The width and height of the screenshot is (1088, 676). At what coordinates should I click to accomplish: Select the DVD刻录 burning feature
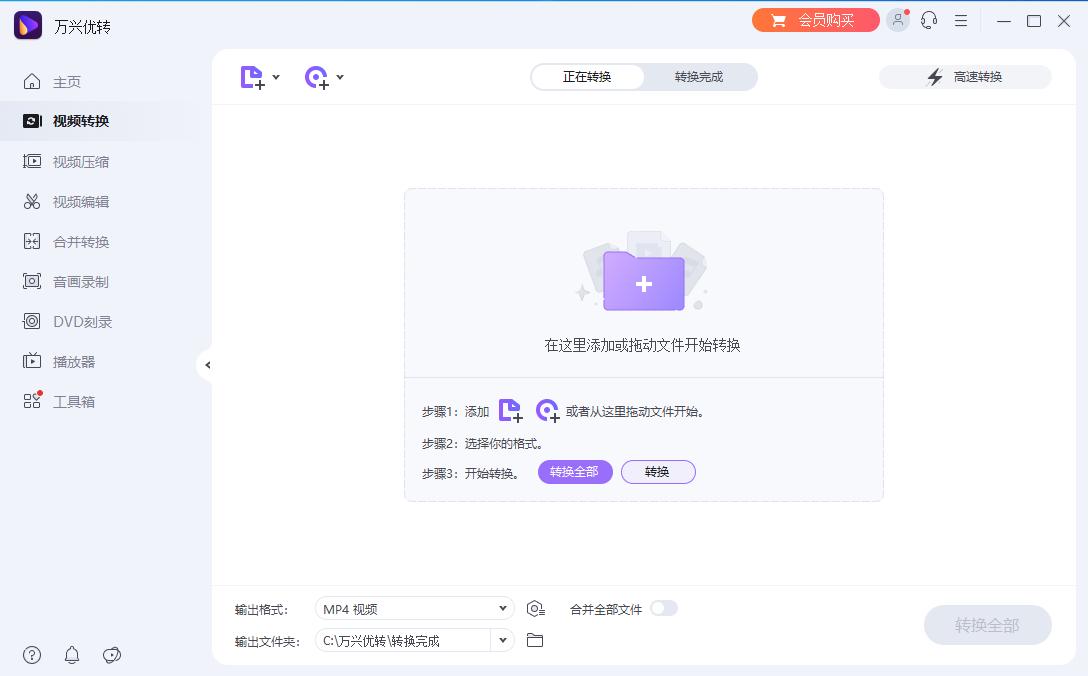pos(80,321)
